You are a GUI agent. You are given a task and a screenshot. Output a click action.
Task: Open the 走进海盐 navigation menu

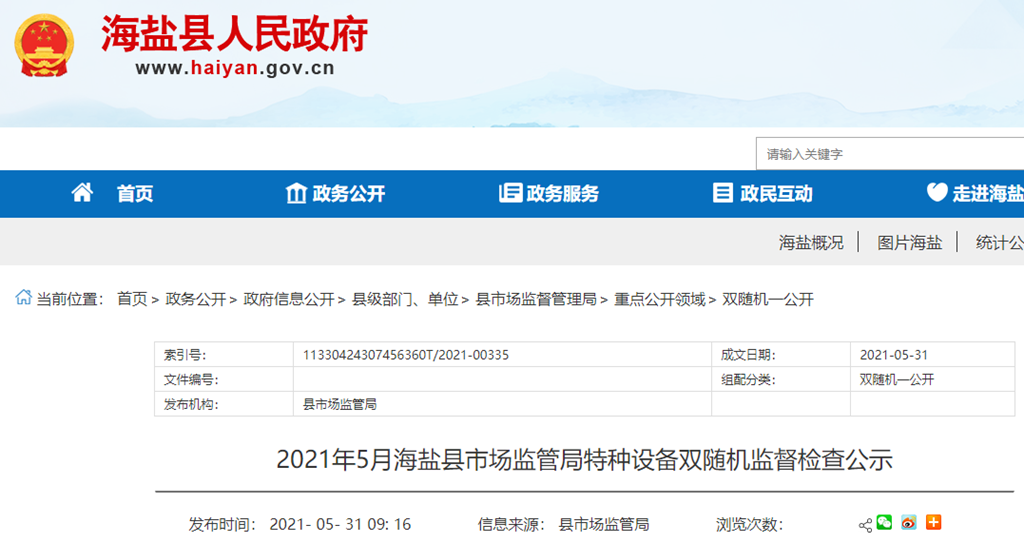click(988, 193)
